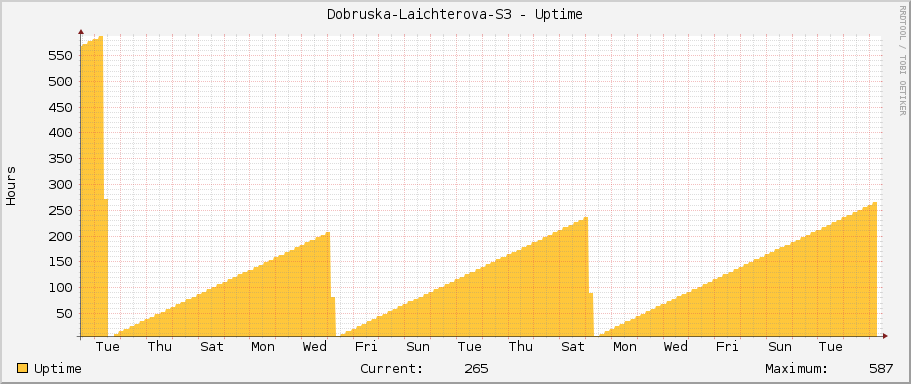The width and height of the screenshot is (911, 384).
Task: Click the Hours y-axis label
Action: 11,185
